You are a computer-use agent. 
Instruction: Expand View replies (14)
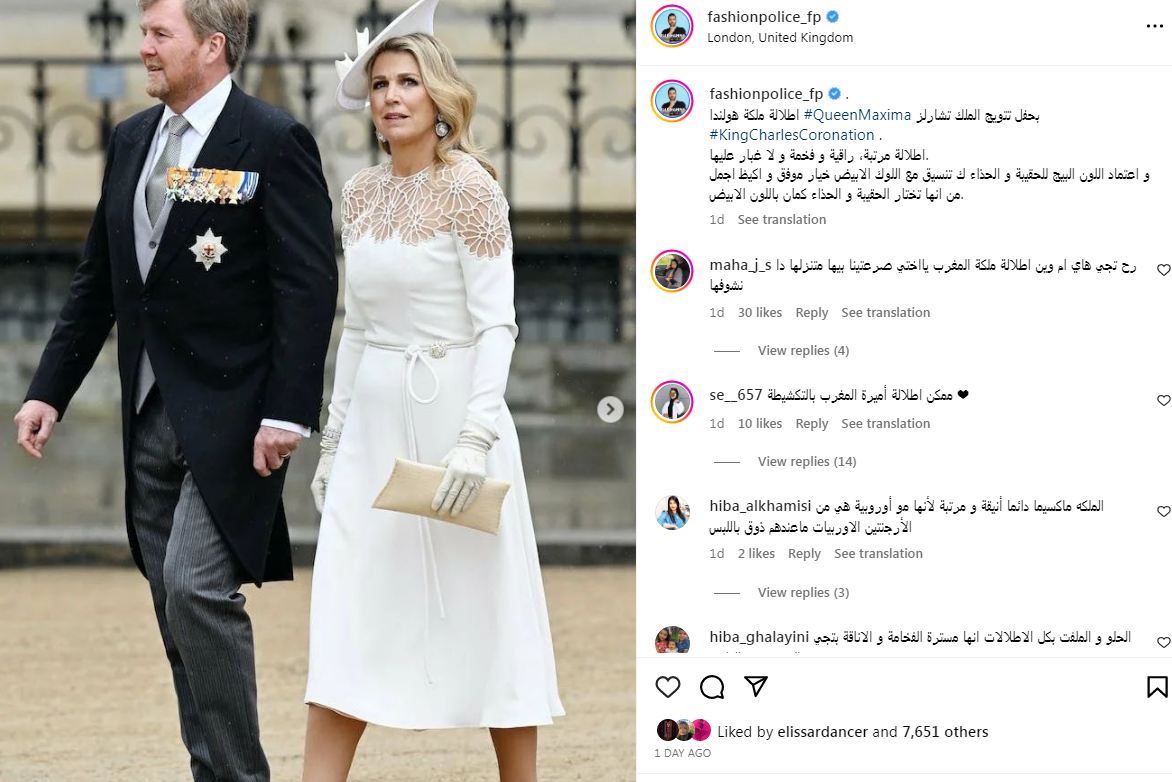coord(806,461)
